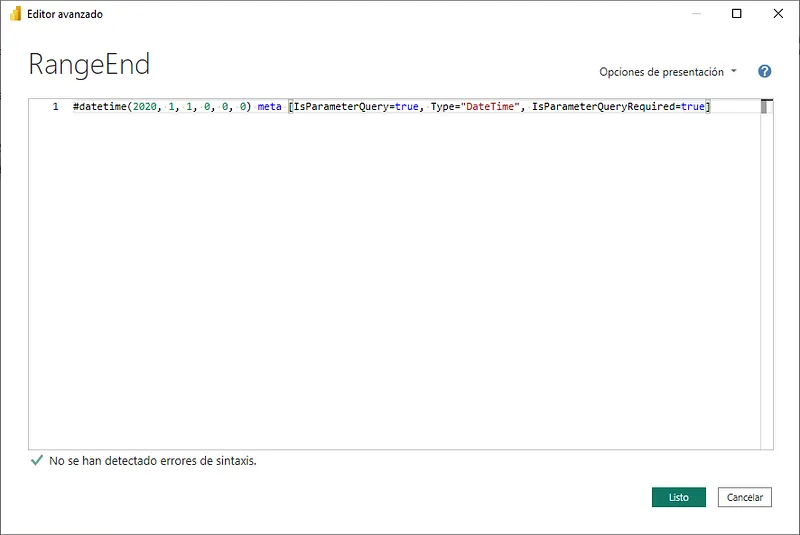
Task: Maximize the Editor avanzado window
Action: [x=736, y=14]
